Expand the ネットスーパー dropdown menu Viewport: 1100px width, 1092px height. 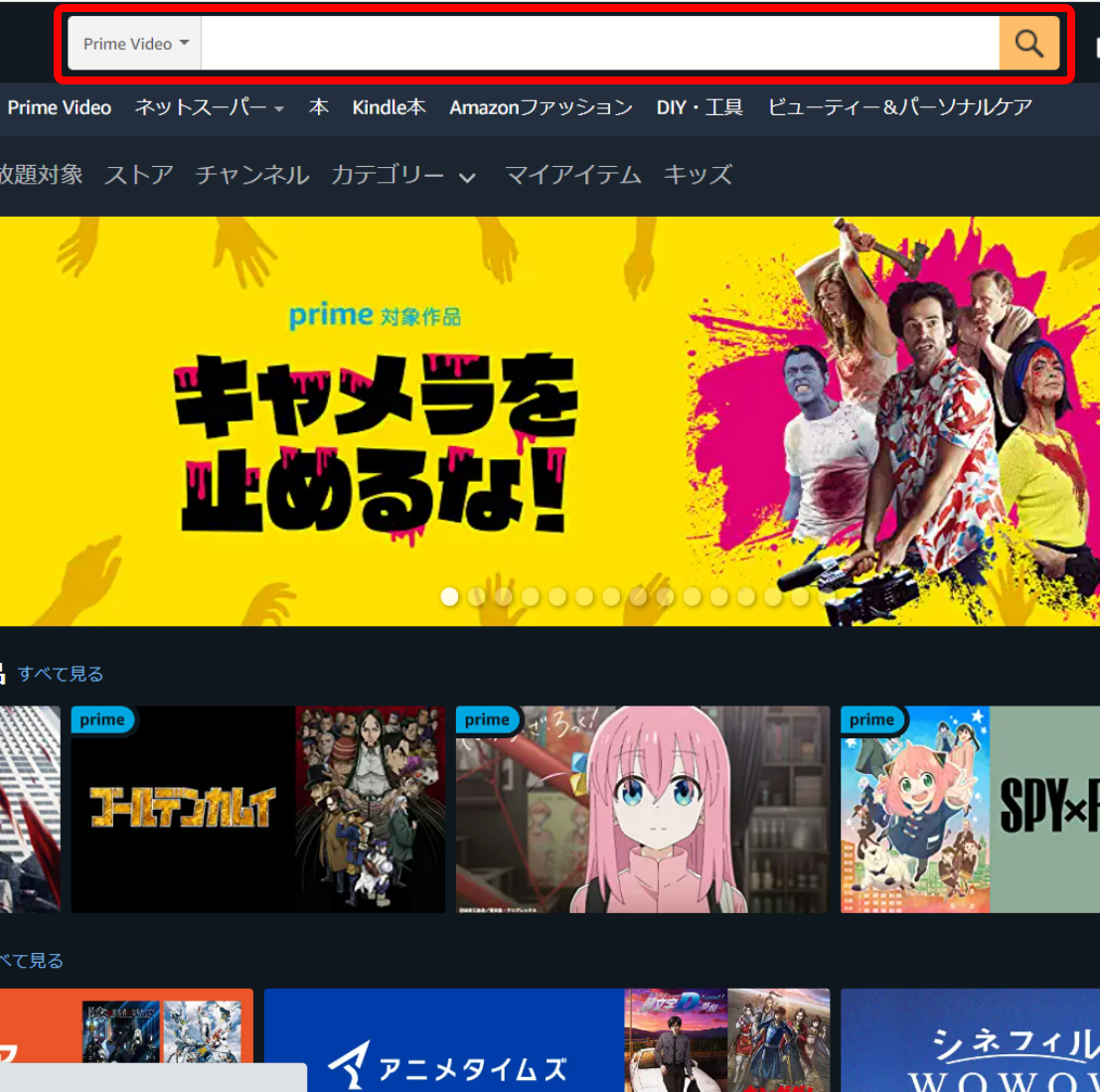(209, 107)
